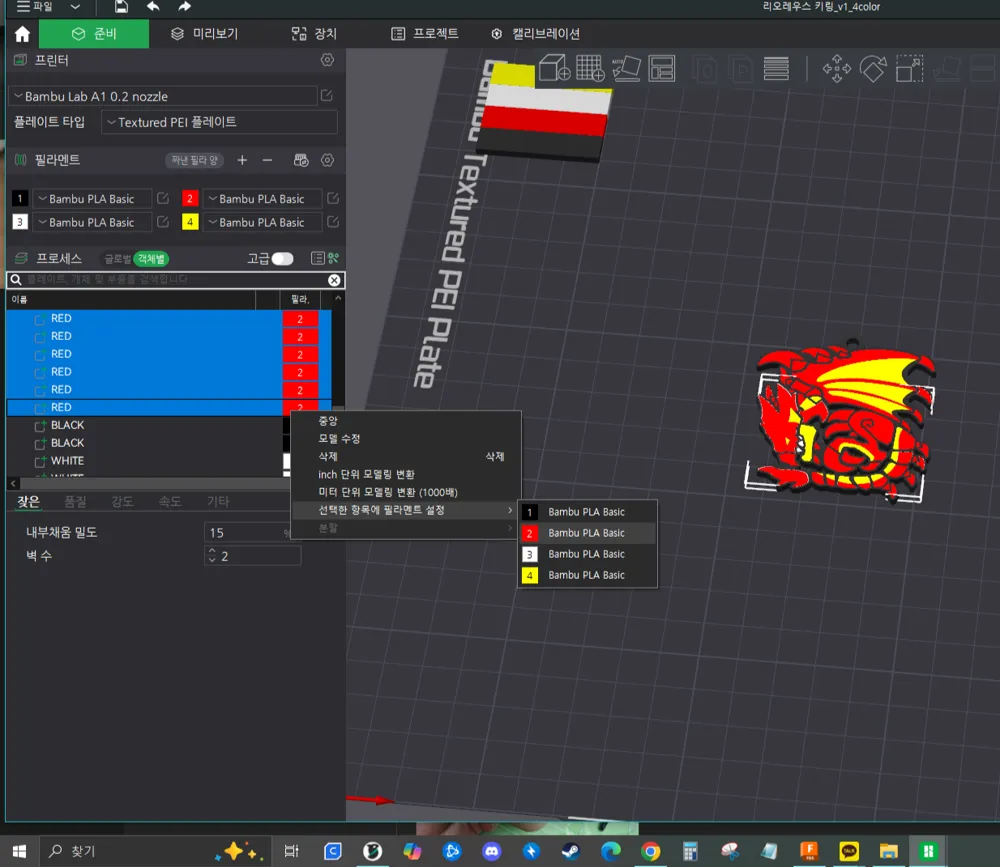
Task: Open filament 3 Bambu PLA Basic dropdown
Action: pyautogui.click(x=92, y=222)
